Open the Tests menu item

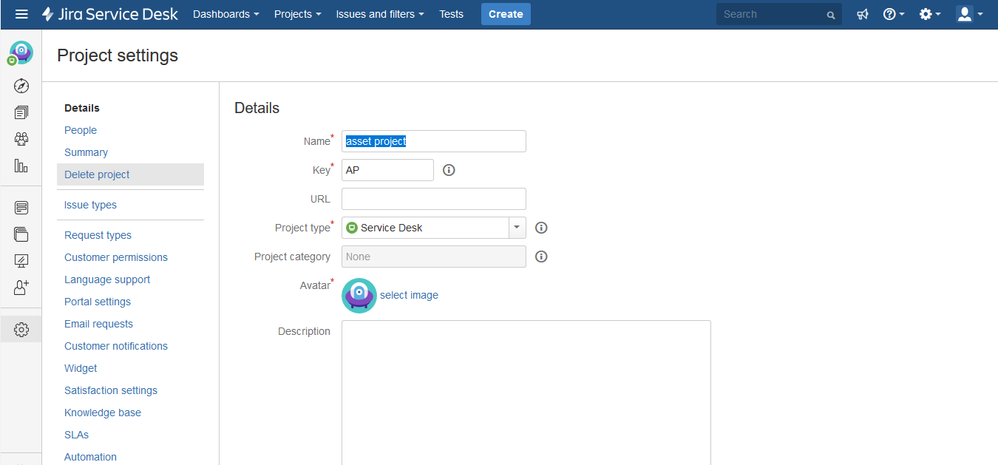point(451,14)
